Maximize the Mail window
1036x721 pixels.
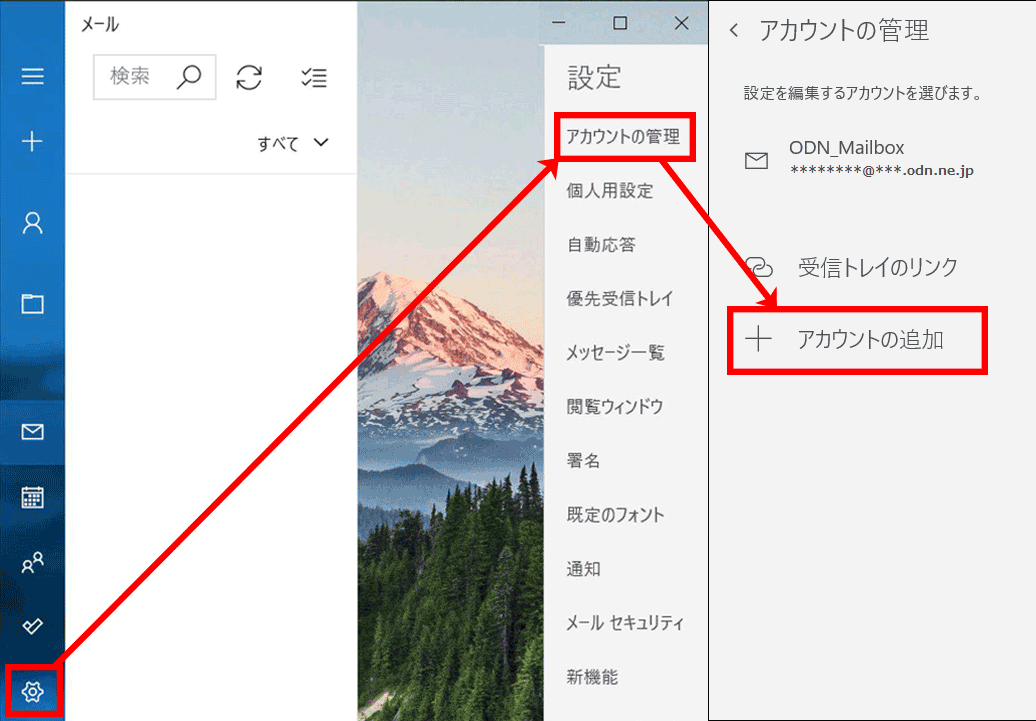620,23
